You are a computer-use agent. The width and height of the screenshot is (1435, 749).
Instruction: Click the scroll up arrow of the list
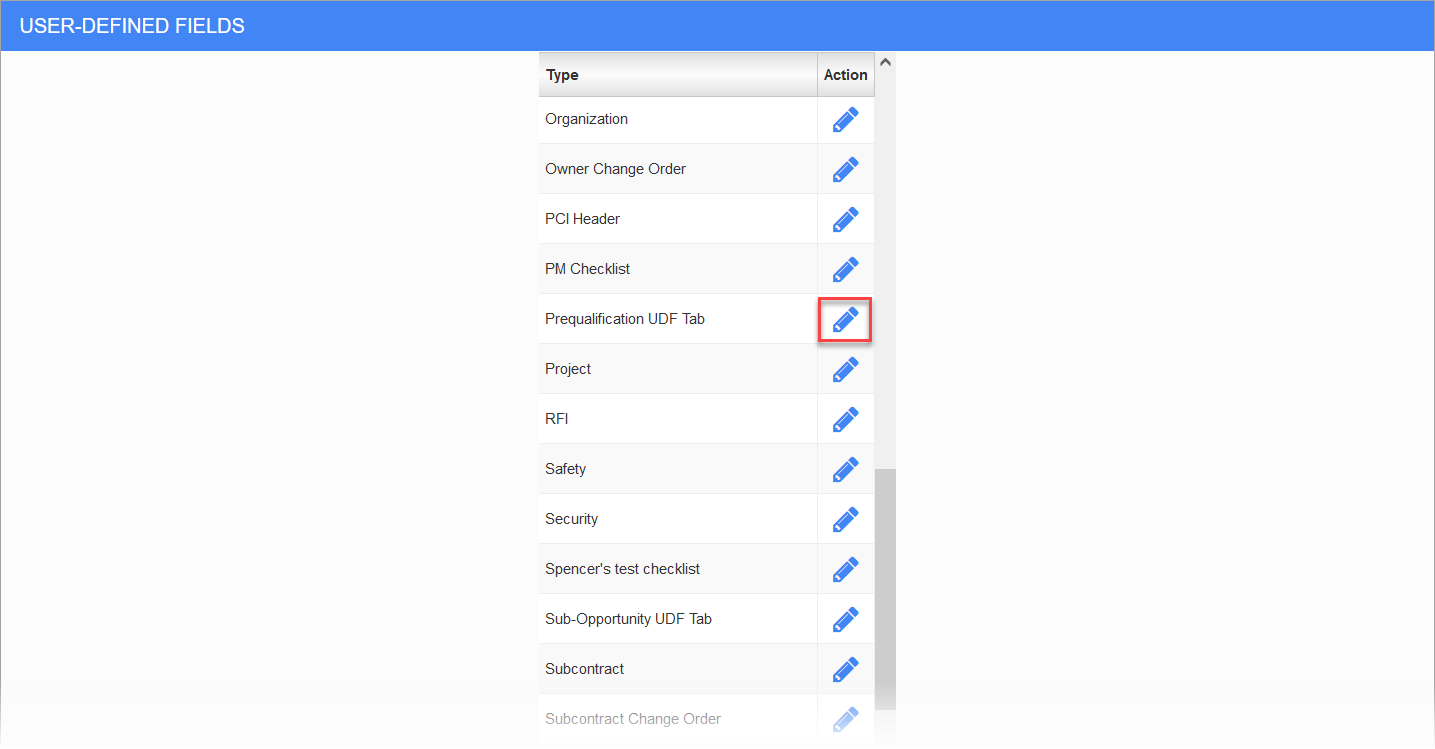coord(885,62)
